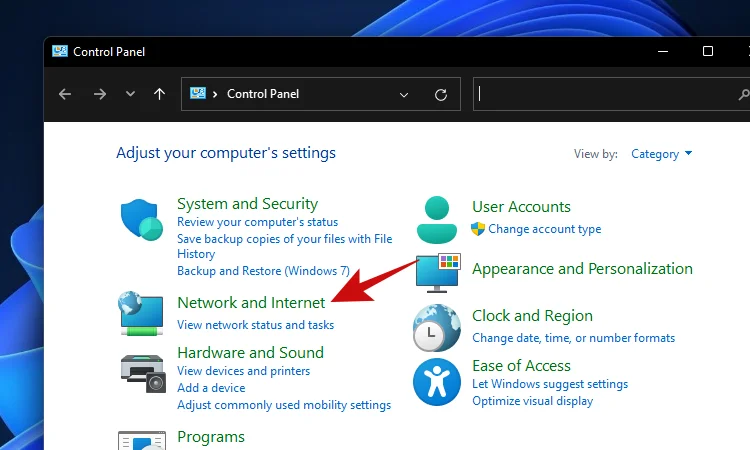Image resolution: width=750 pixels, height=450 pixels.
Task: Go up one level with the up arrow
Action: [159, 94]
